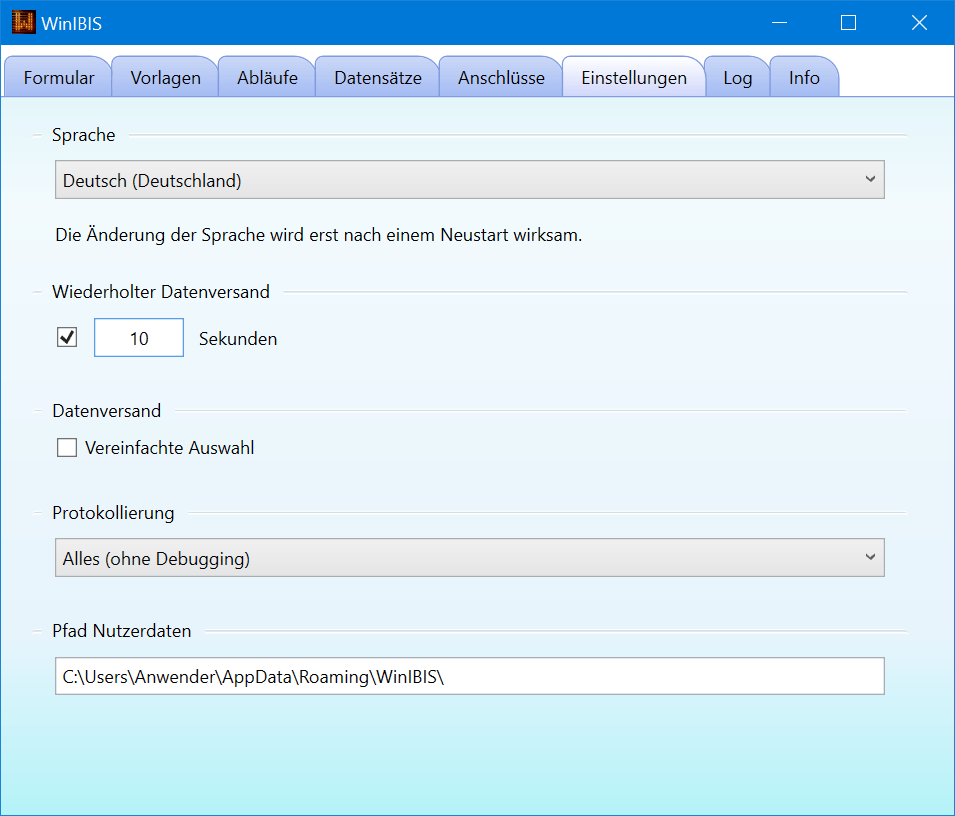Go to the Abläufe tab
Screen dimensions: 955x816
tap(267, 77)
